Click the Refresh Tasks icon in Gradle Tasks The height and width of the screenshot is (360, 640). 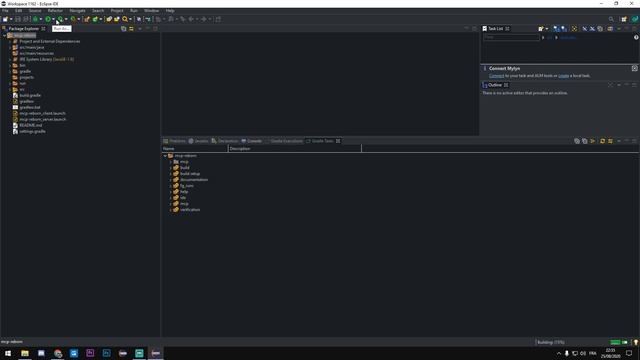602,141
